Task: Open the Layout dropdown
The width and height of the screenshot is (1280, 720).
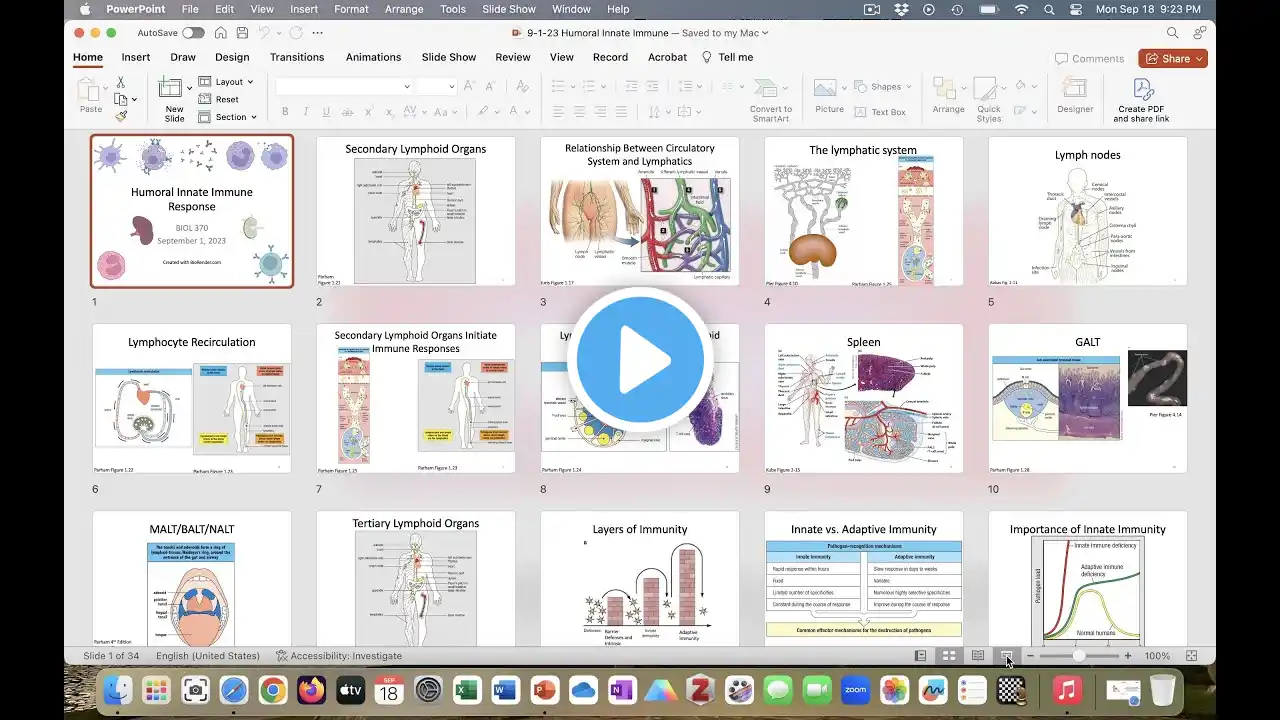Action: click(x=226, y=82)
